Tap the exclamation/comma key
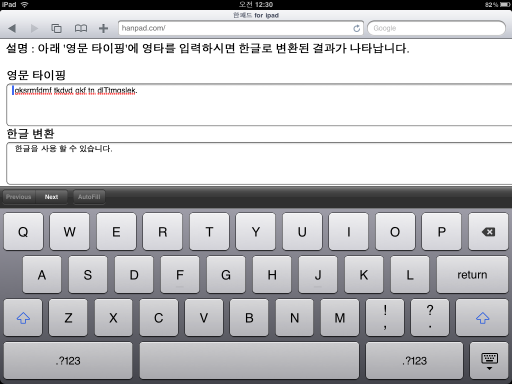This screenshot has height=384, width=512. click(x=385, y=318)
